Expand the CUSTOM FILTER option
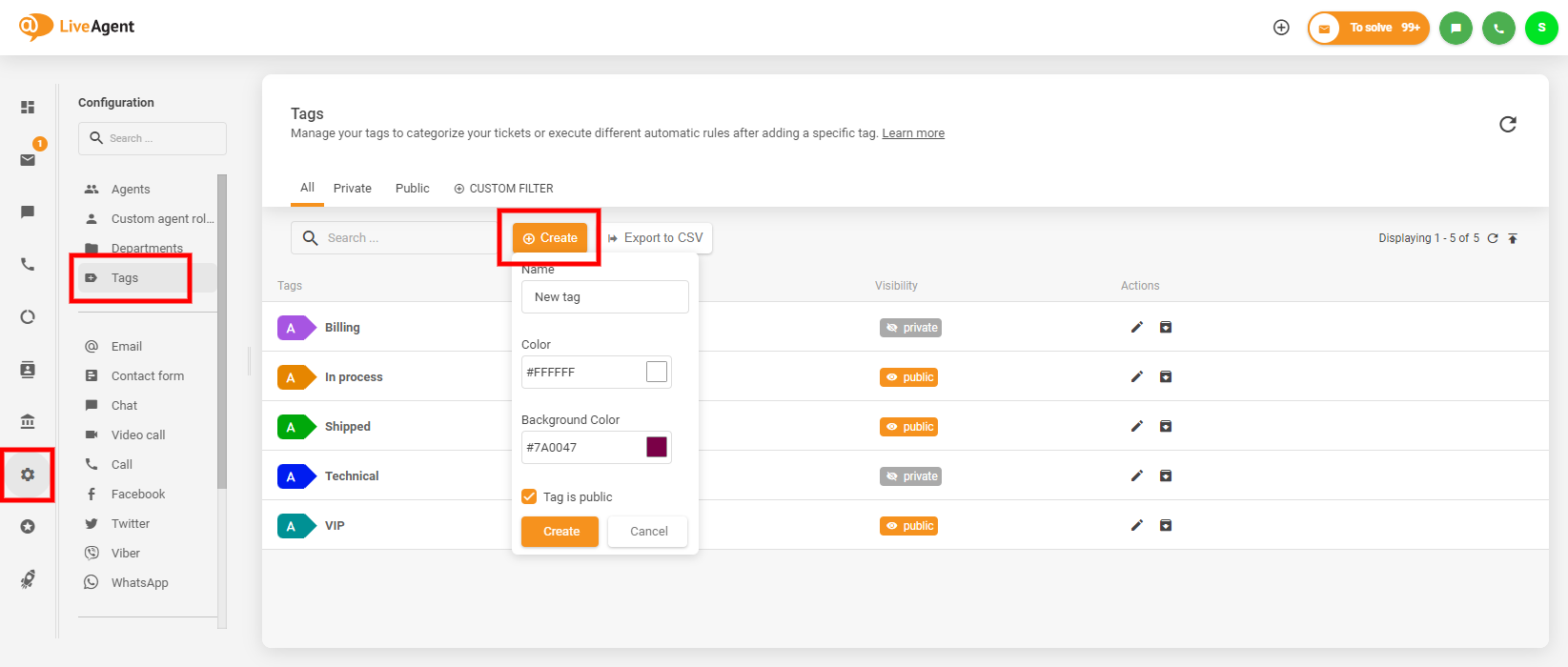Screen dimensions: 1568x667 coord(503,189)
